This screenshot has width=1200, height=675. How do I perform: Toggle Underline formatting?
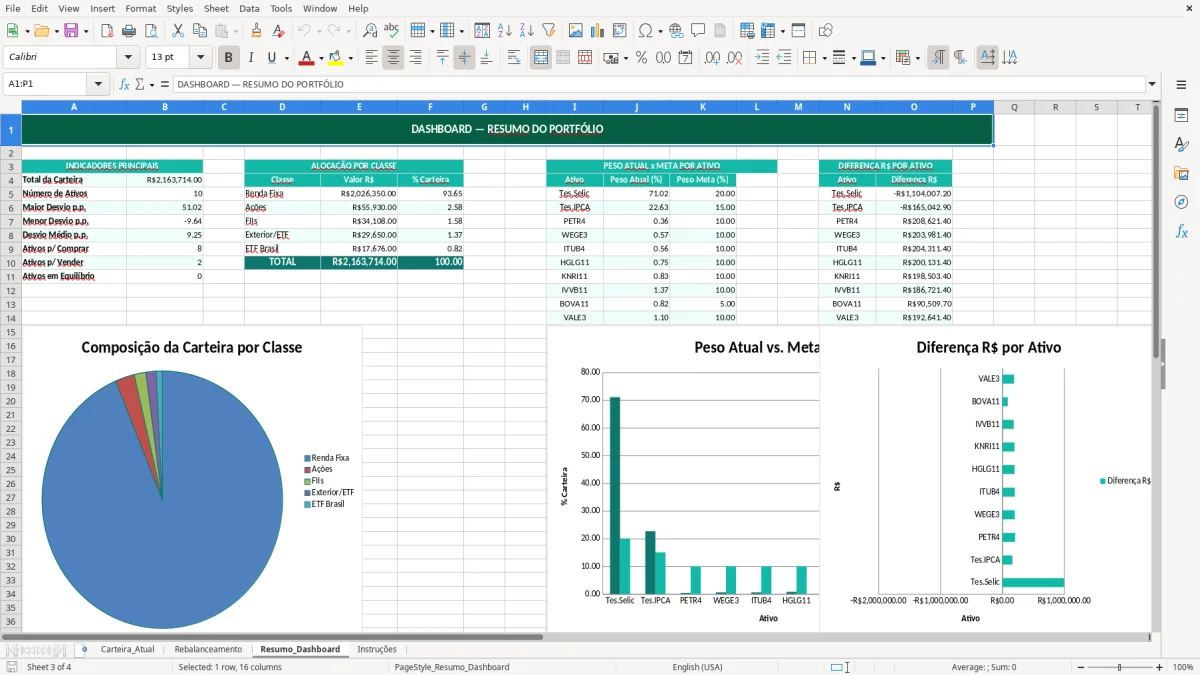click(x=272, y=58)
